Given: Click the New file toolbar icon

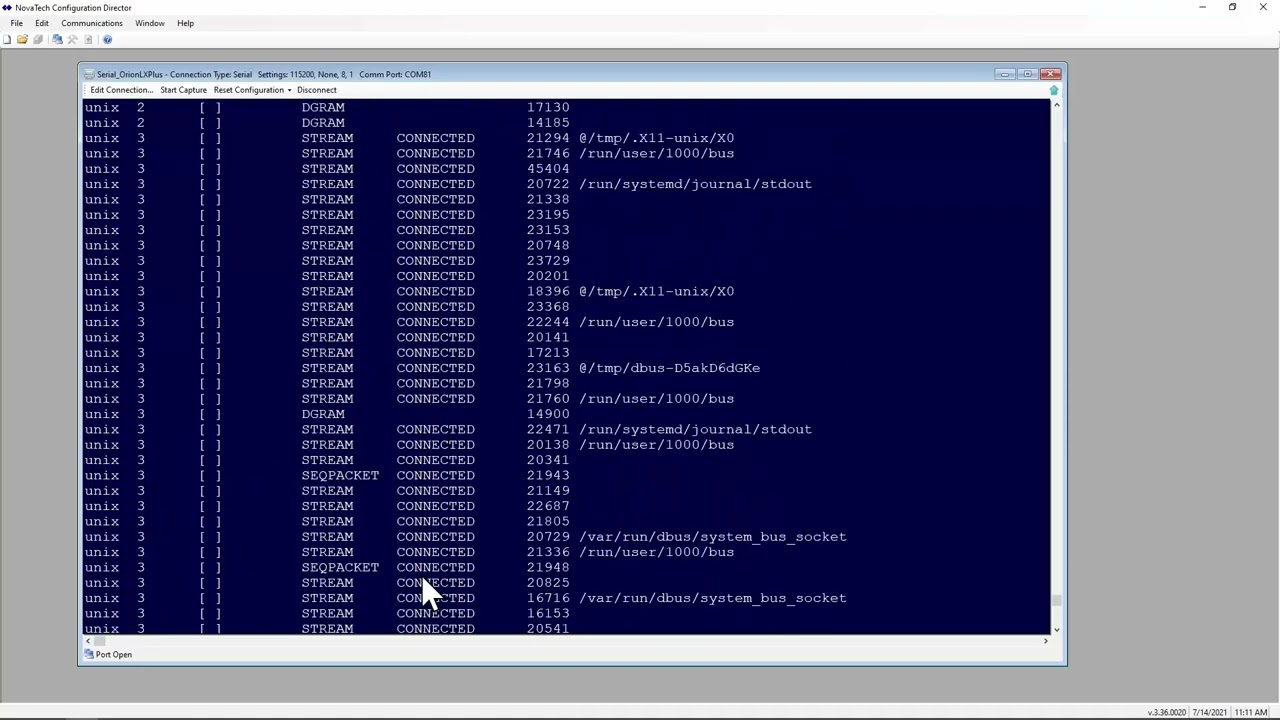Looking at the screenshot, I should tap(7, 40).
